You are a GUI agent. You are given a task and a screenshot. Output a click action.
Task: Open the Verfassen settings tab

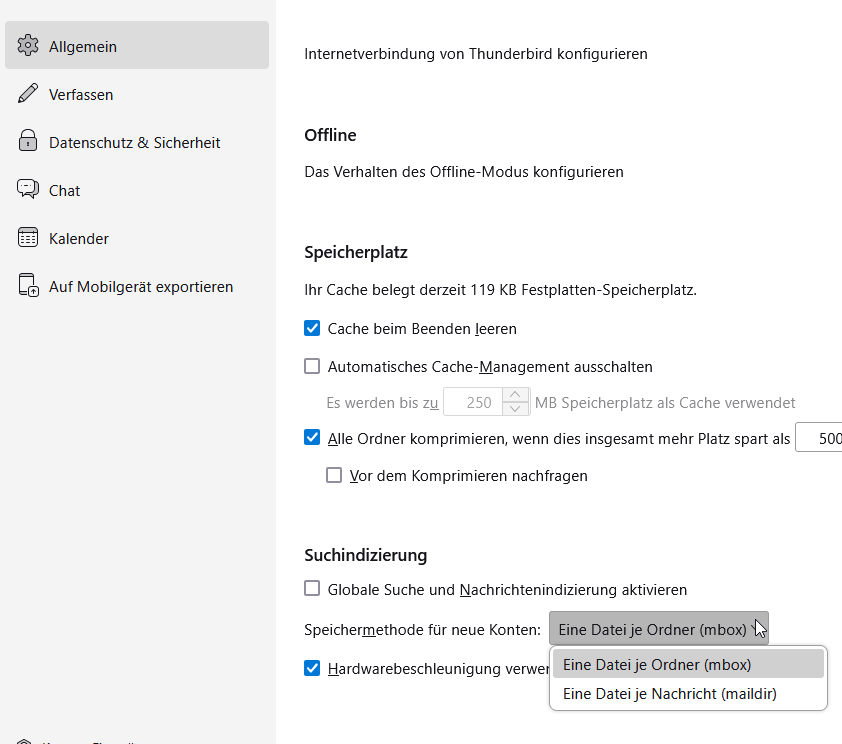point(81,94)
